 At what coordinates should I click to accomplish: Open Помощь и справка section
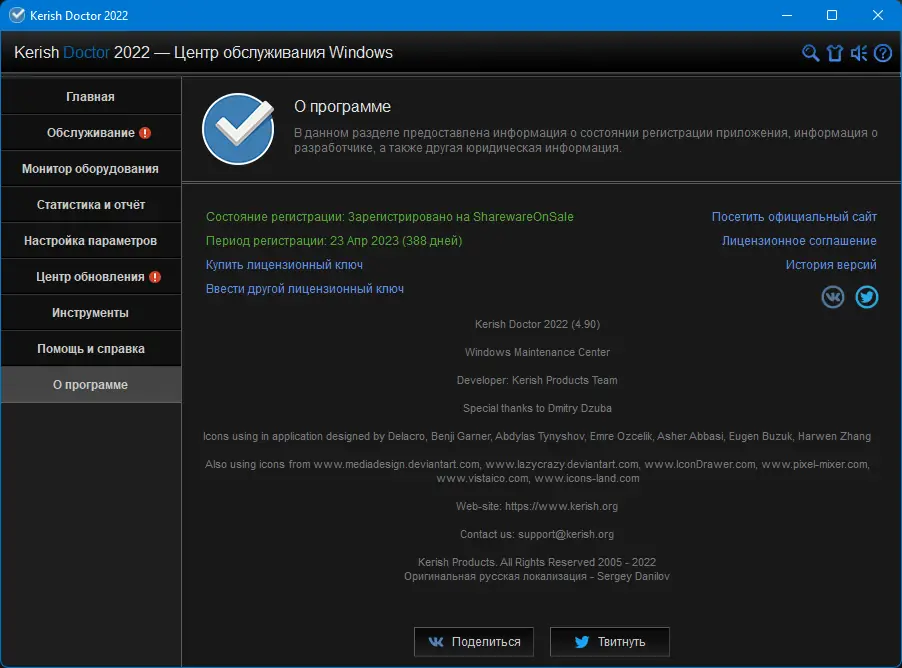click(91, 349)
